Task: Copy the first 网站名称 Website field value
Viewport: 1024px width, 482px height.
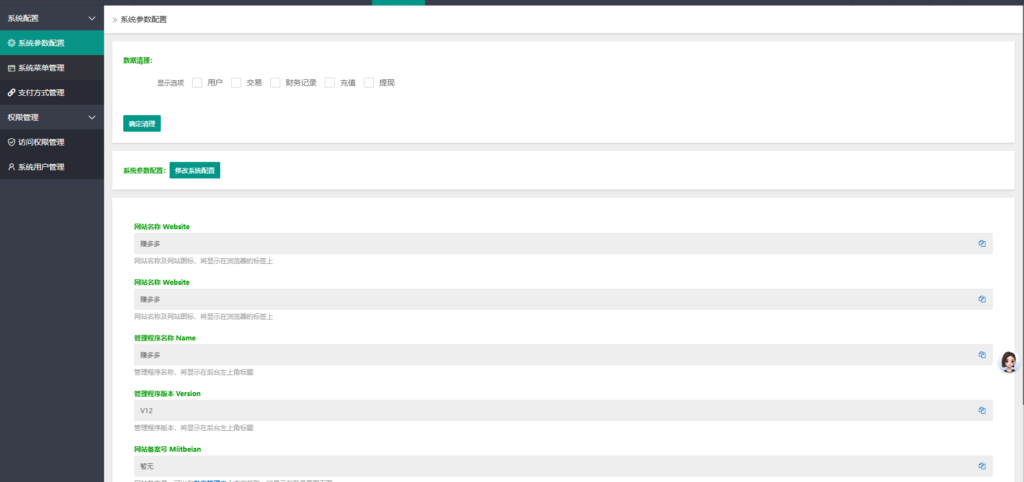Action: pos(982,243)
